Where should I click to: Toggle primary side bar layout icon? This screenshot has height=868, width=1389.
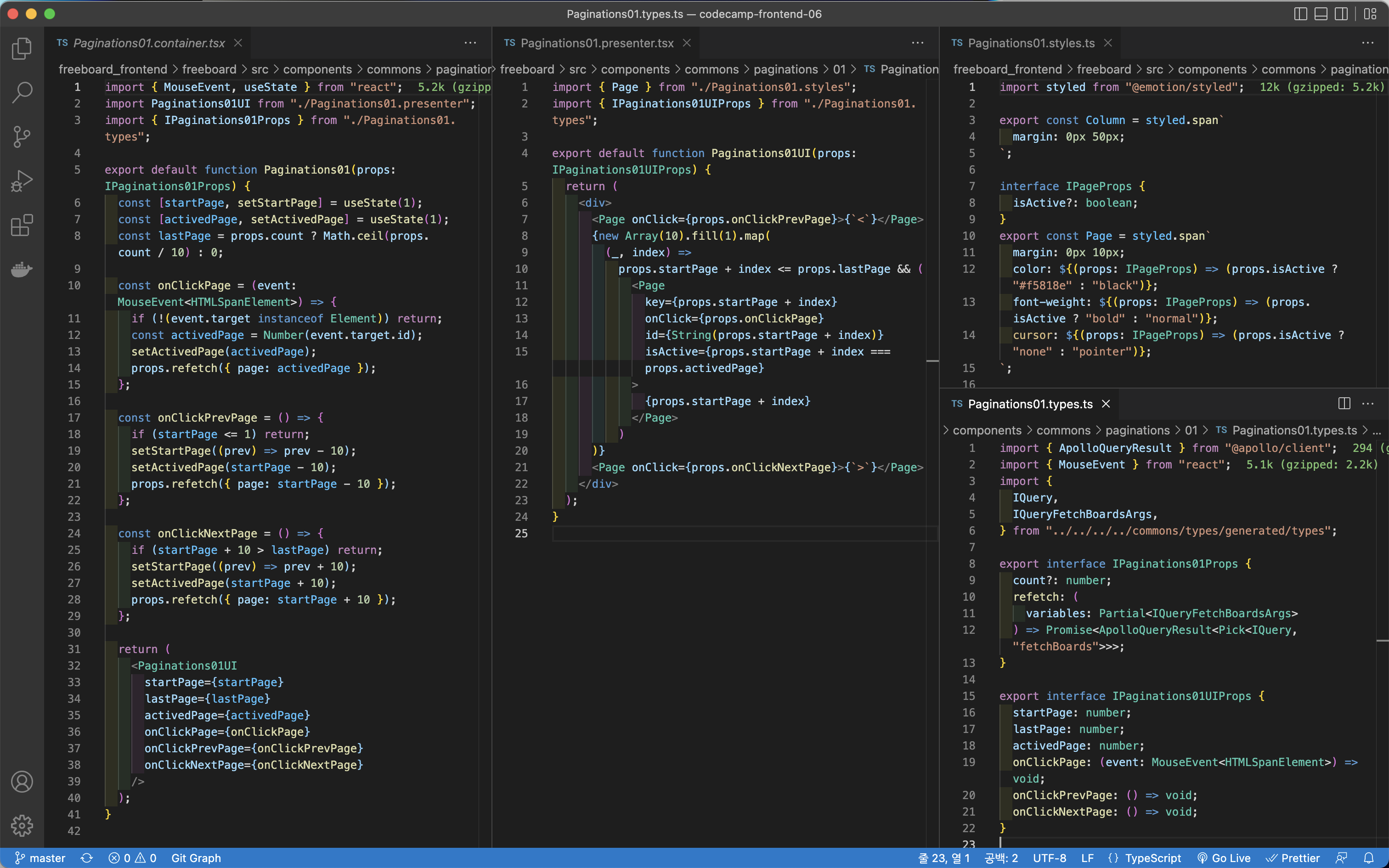tap(1301, 14)
